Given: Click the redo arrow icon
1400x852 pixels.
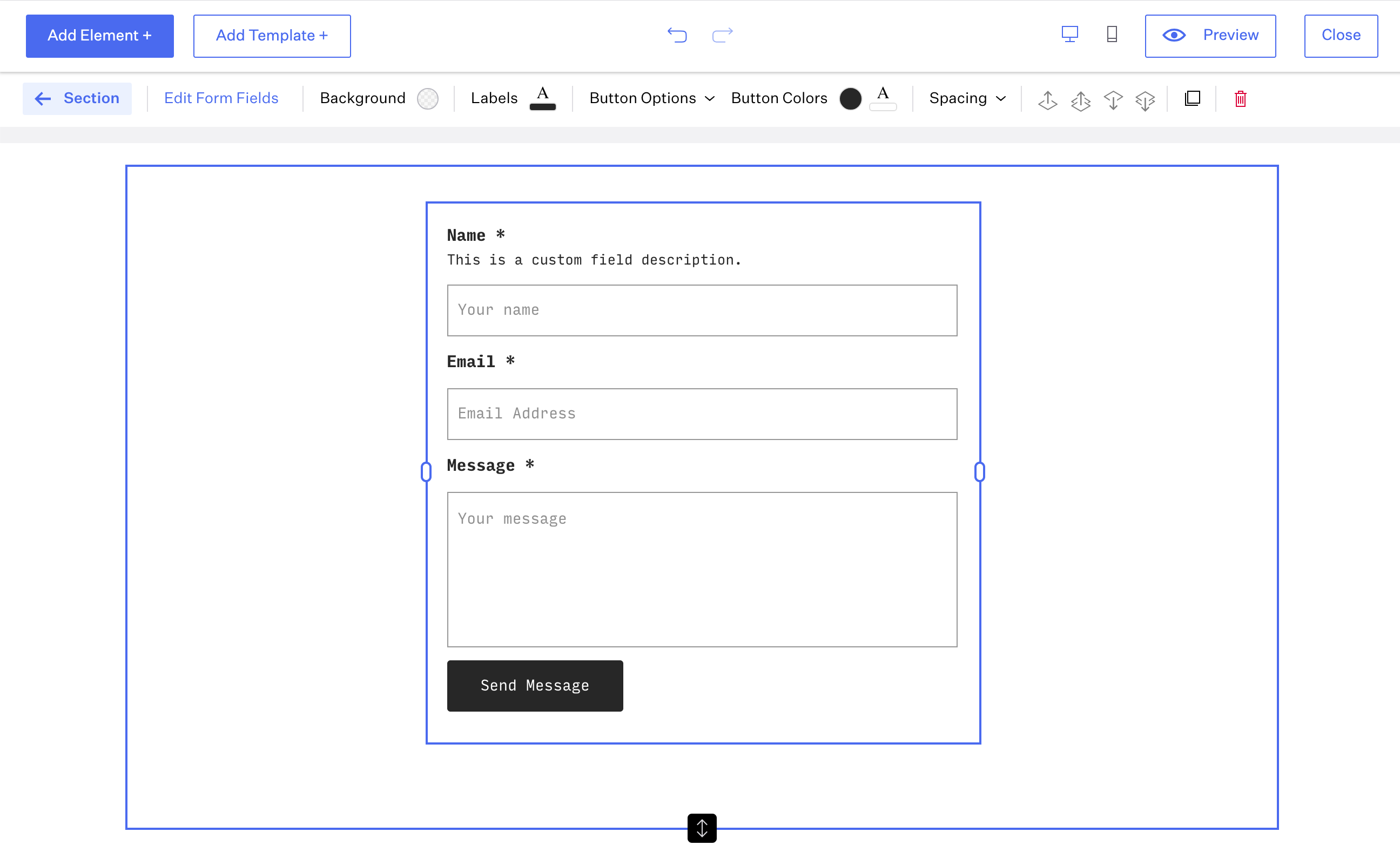Looking at the screenshot, I should coord(722,35).
